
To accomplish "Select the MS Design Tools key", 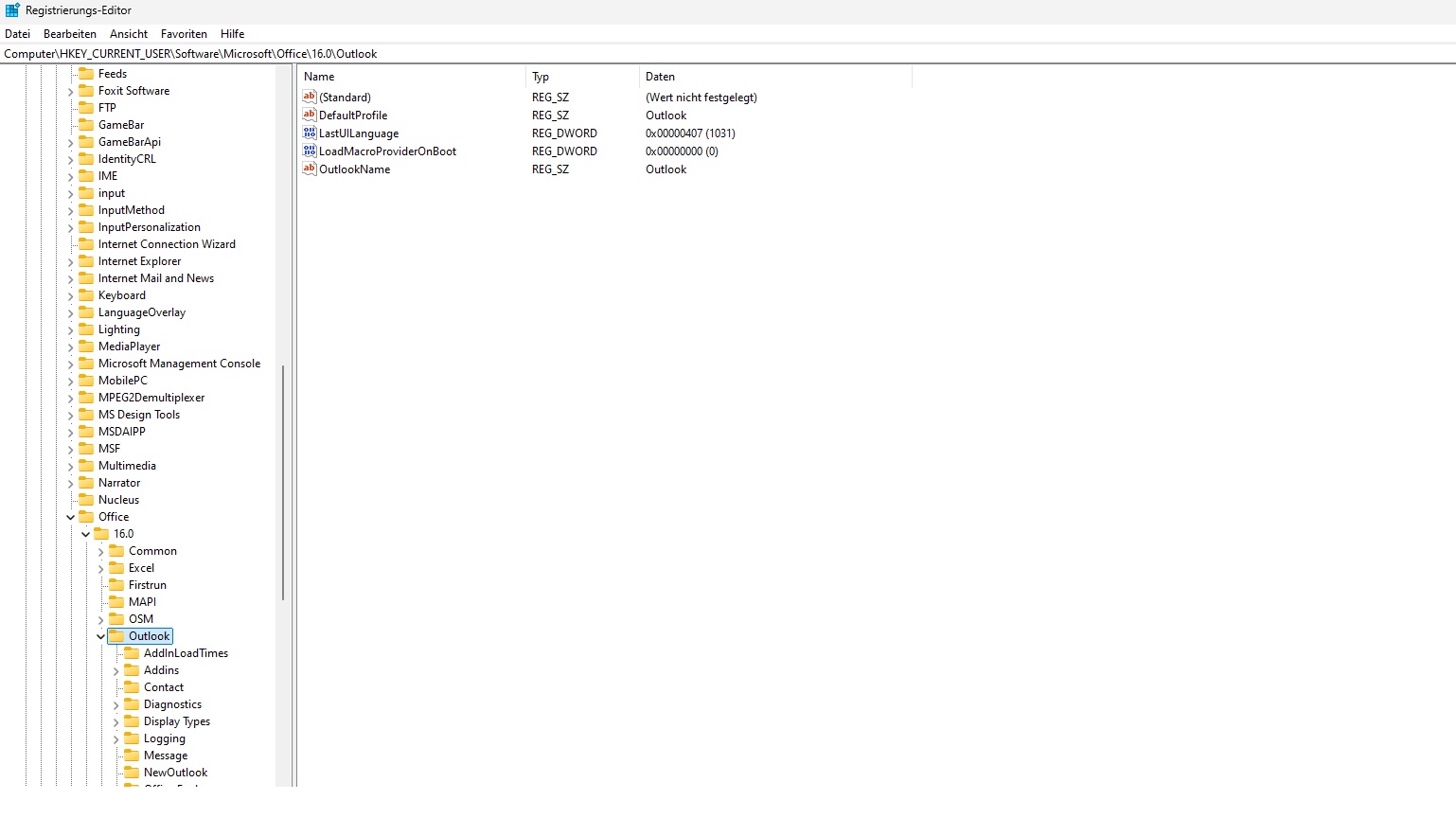I will pos(139,414).
